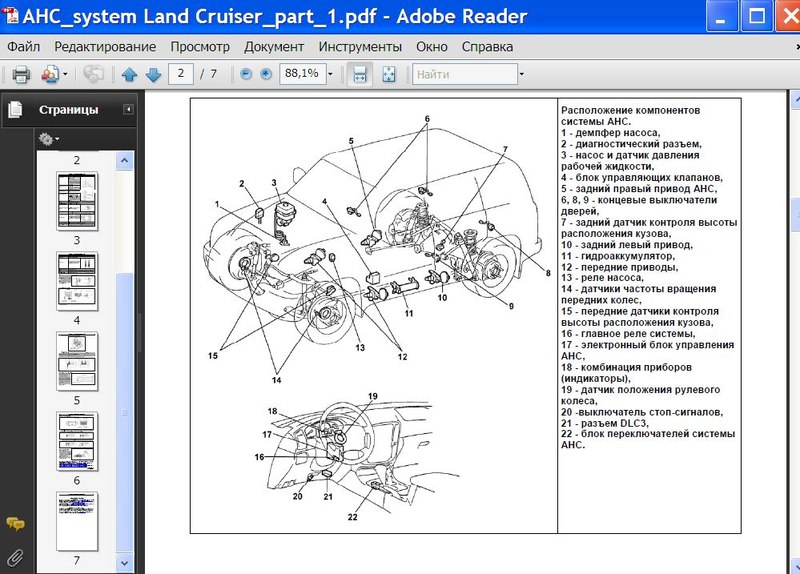This screenshot has height=574, width=800.
Task: Go to next page with down arrow
Action: 153,74
